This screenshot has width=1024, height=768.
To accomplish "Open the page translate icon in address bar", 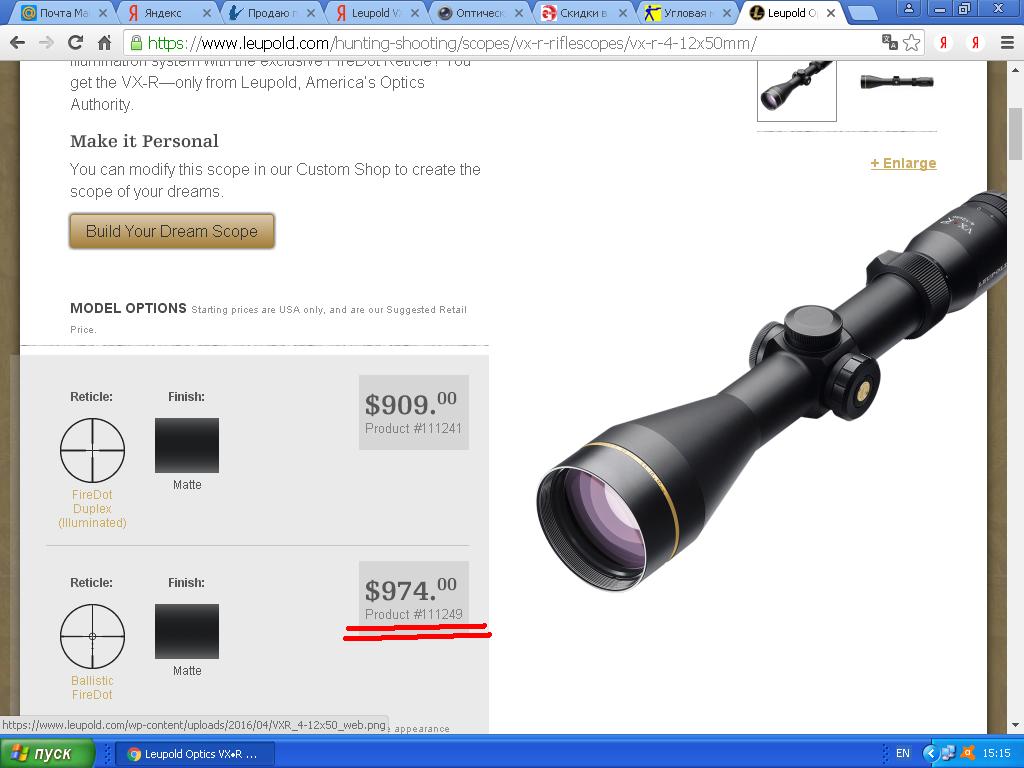I will [x=889, y=42].
